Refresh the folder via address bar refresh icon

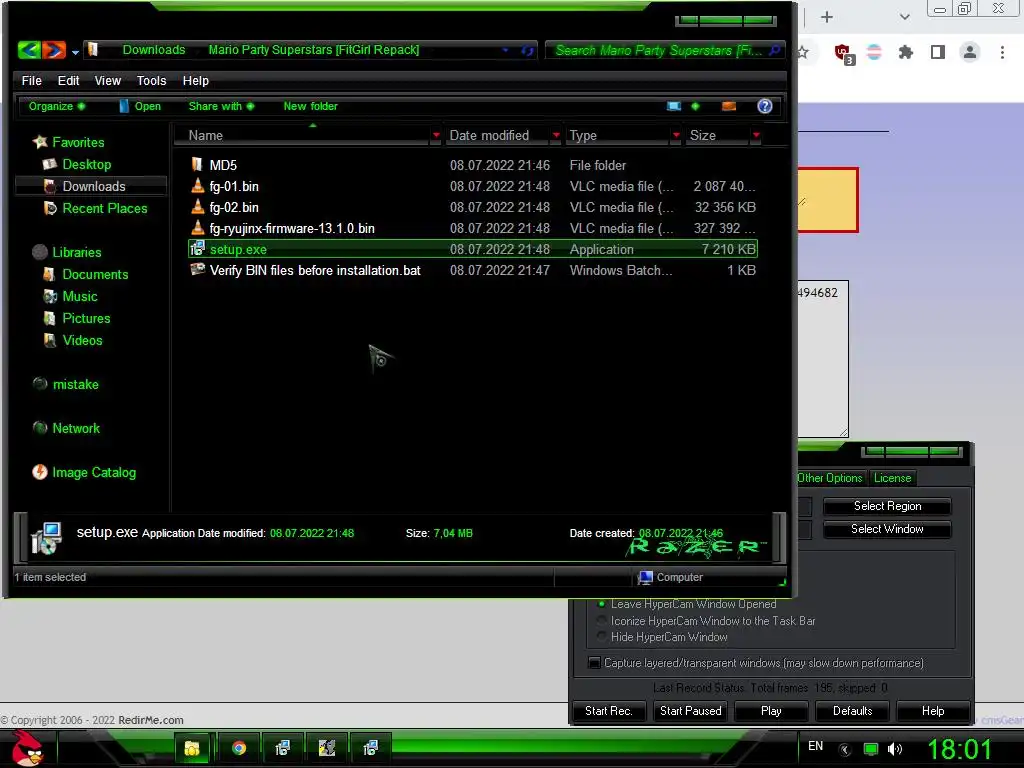[527, 51]
